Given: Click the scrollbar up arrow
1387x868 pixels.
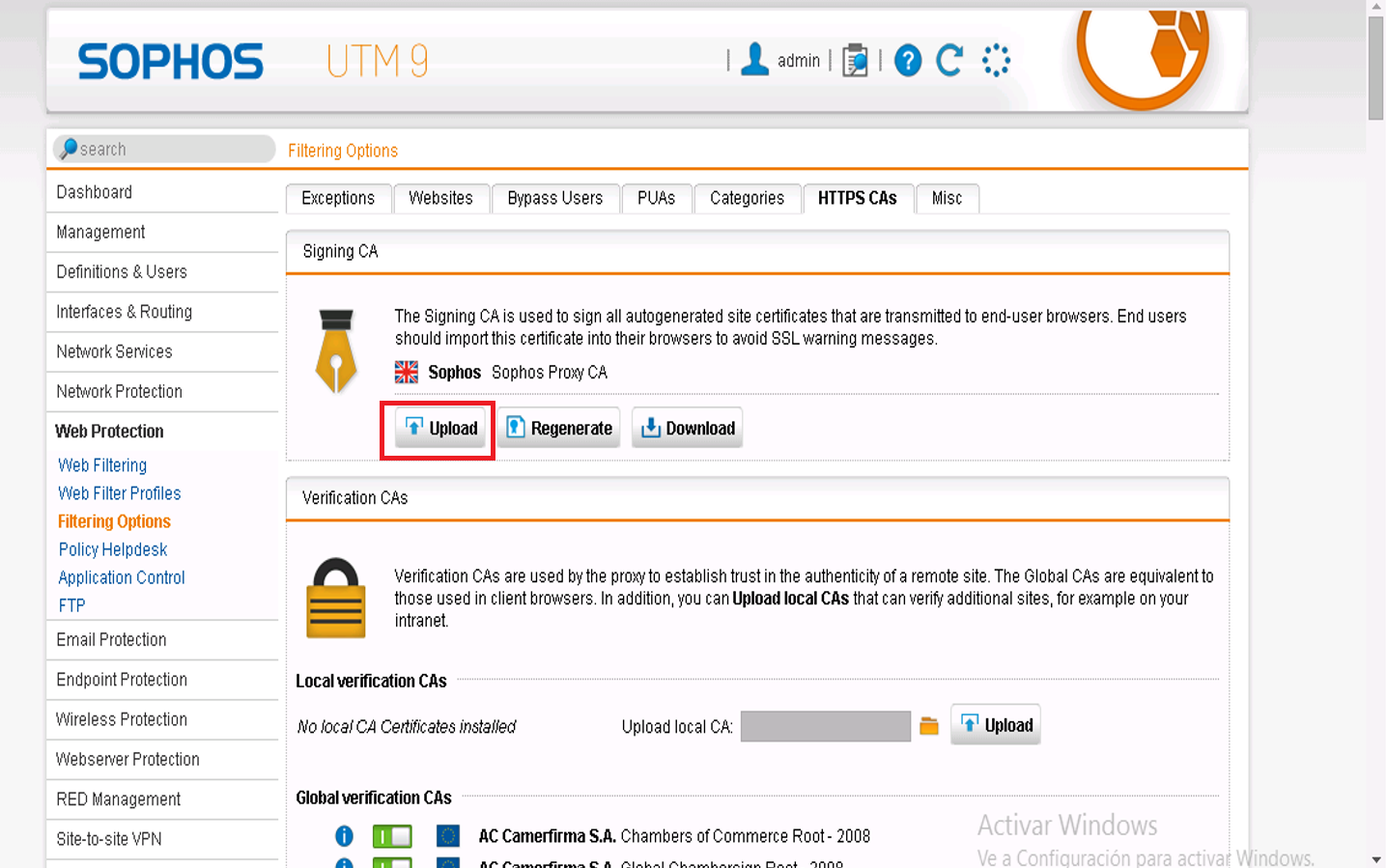Looking at the screenshot, I should (1376, 7).
